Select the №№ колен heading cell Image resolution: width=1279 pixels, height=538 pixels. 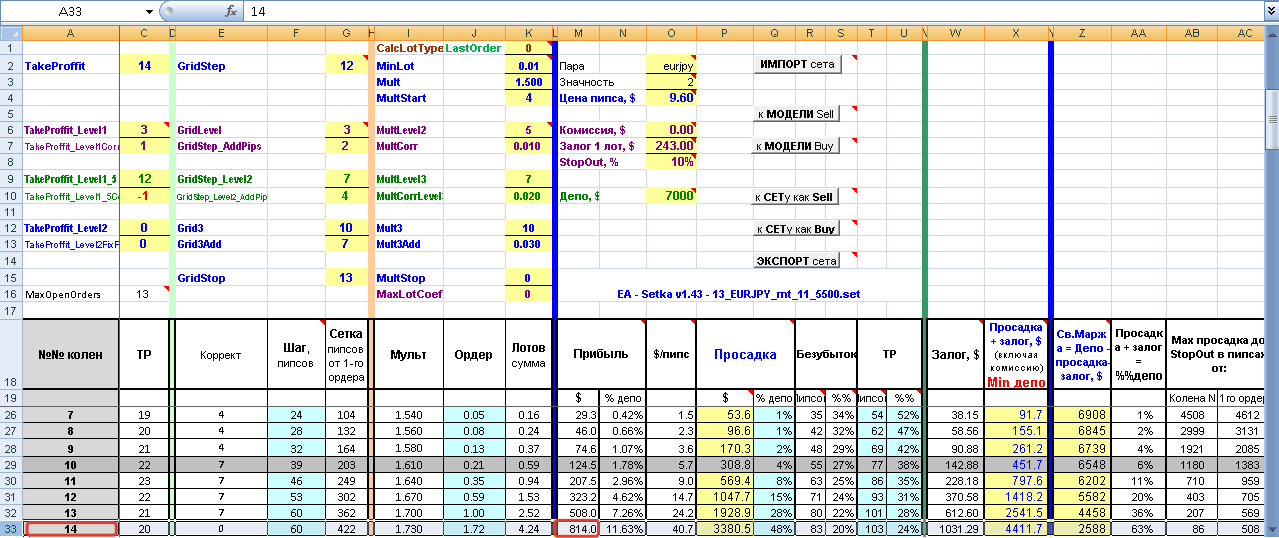click(x=70, y=354)
